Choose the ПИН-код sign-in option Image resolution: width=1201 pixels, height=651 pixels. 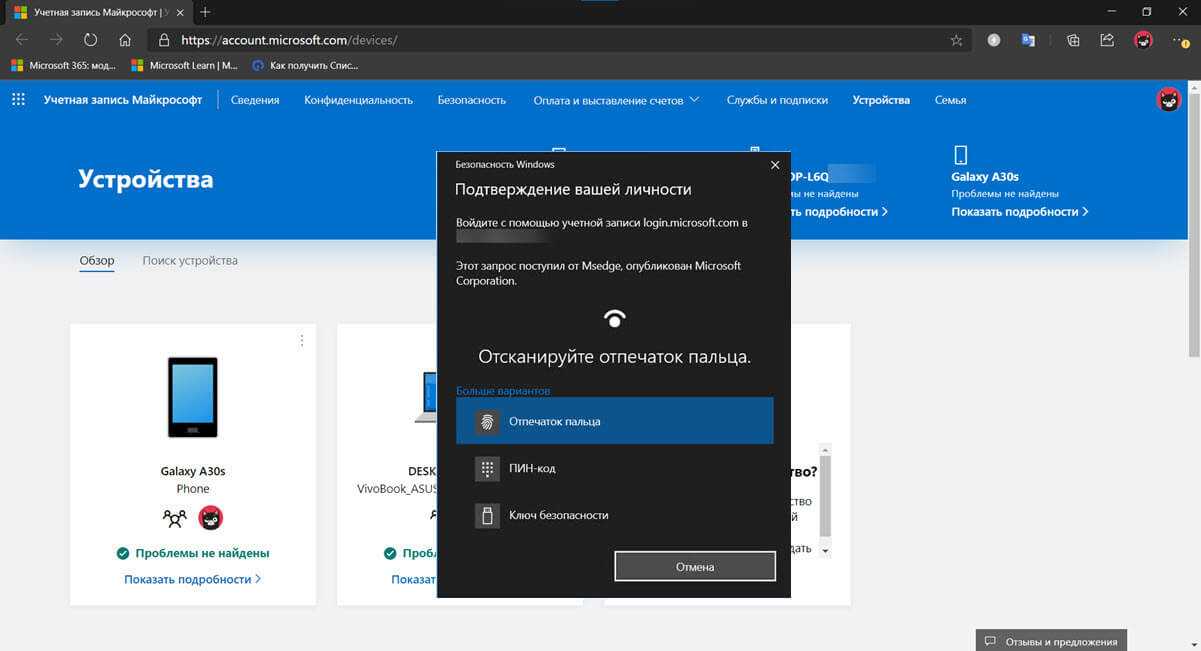point(614,468)
